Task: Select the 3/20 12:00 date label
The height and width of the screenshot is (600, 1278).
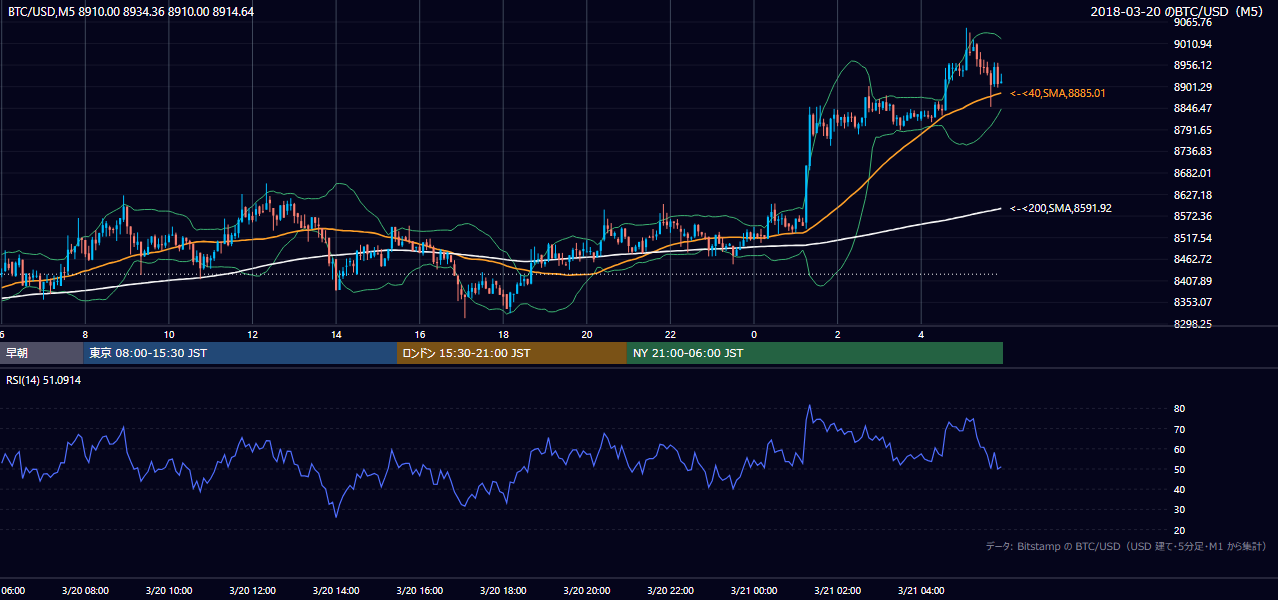Action: pos(252,591)
